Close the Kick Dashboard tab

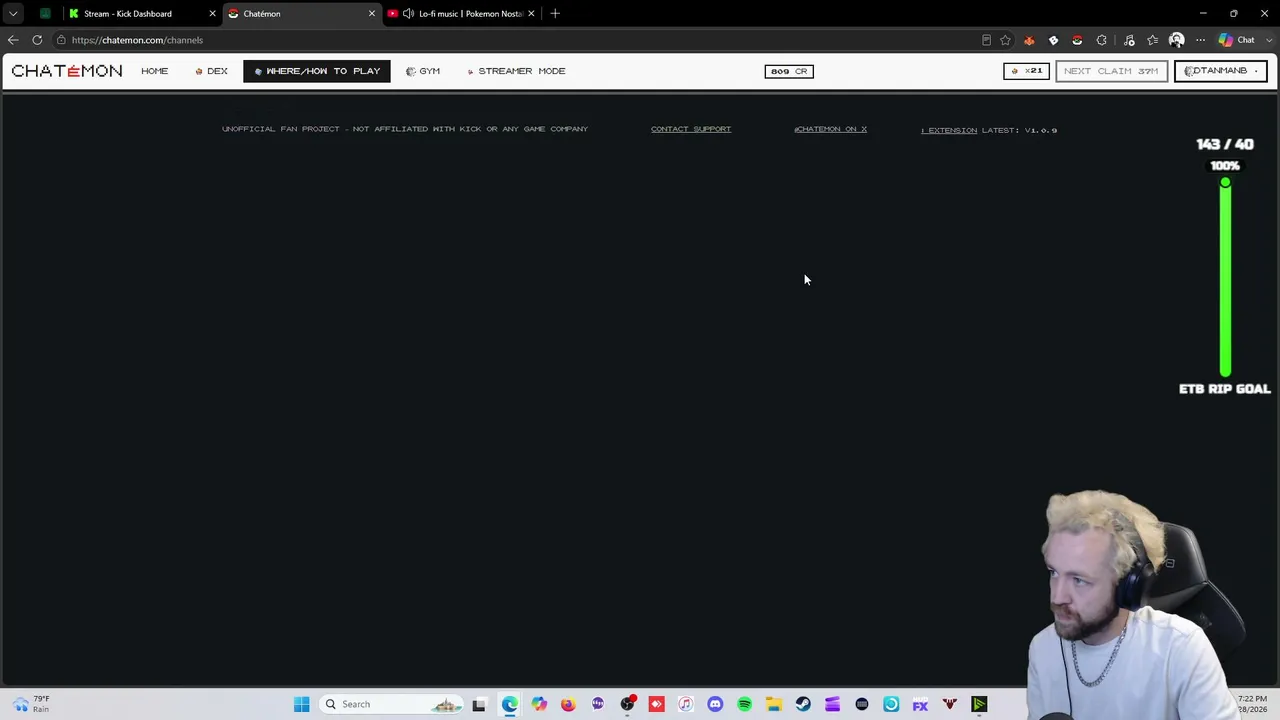click(x=212, y=14)
